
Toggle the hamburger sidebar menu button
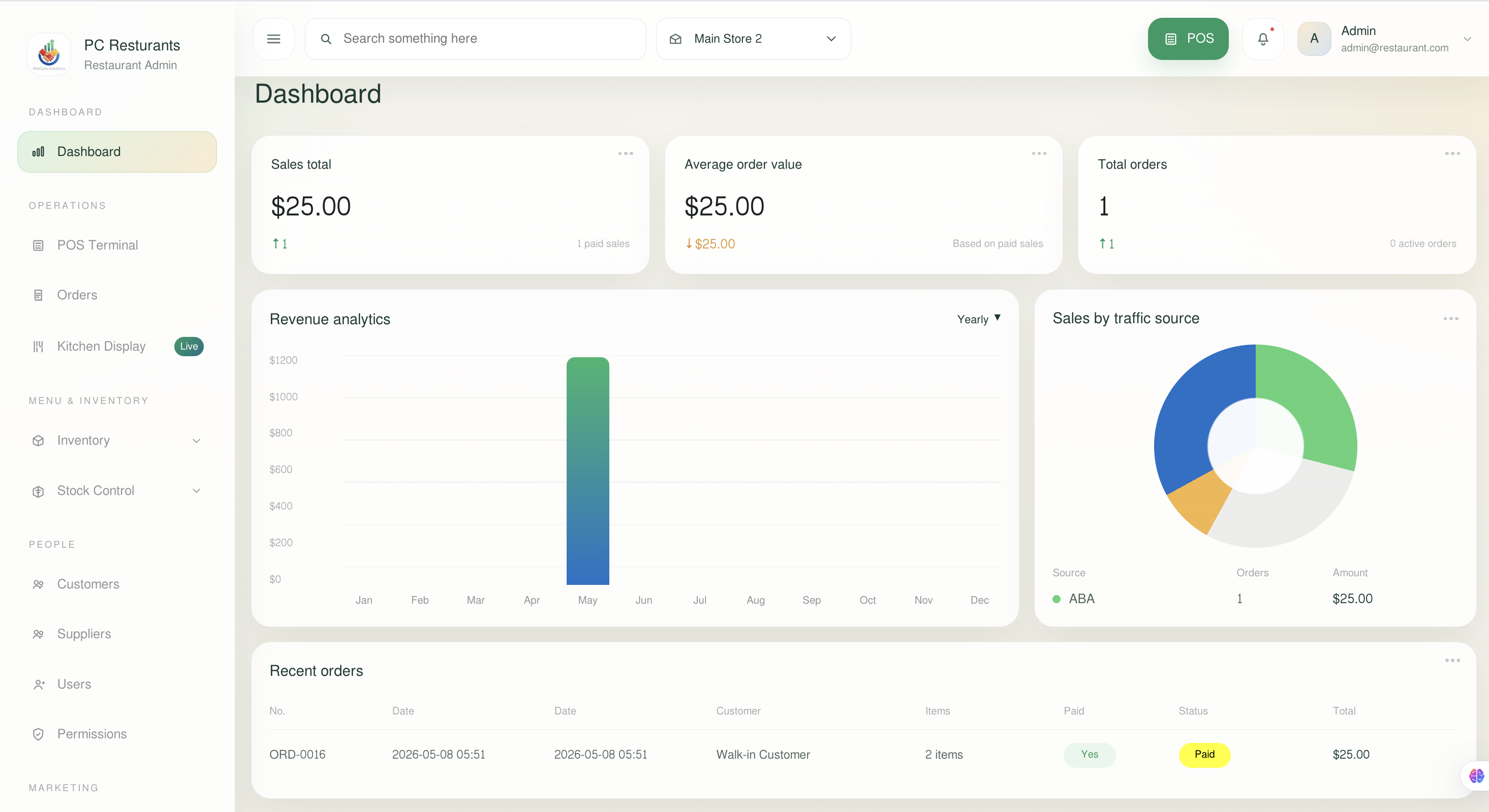click(x=273, y=39)
